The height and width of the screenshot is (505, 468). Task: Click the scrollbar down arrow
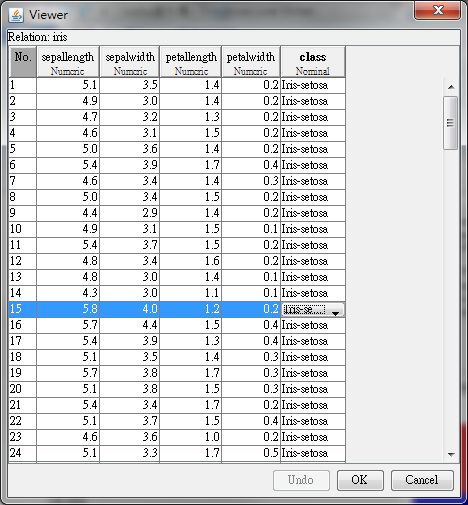pyautogui.click(x=451, y=454)
